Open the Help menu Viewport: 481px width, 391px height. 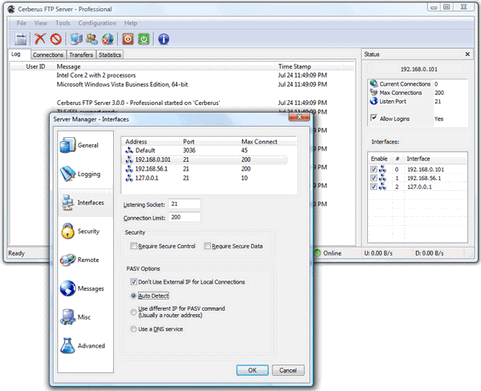[131, 23]
